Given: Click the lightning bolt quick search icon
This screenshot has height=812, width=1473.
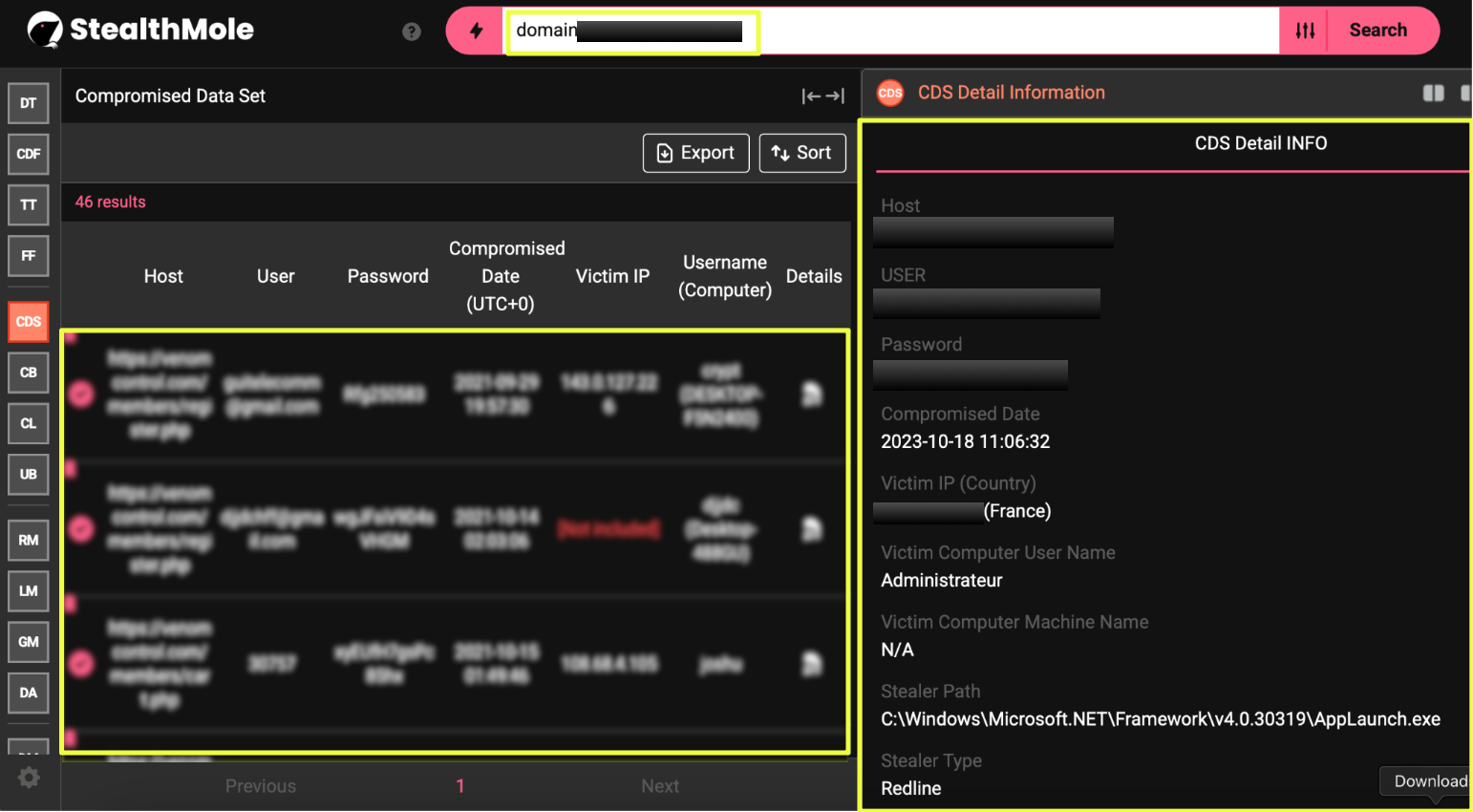Looking at the screenshot, I should click(476, 31).
